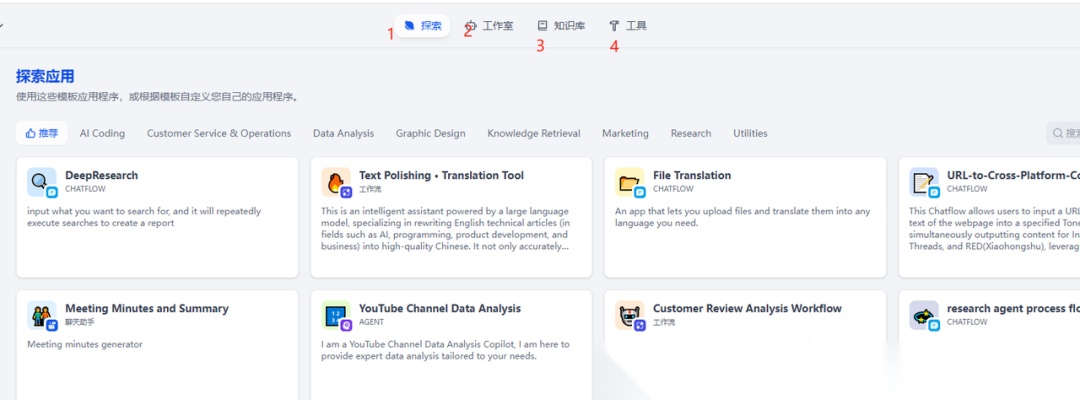Show Graphic Design templates
This screenshot has width=1080, height=400.
430,134
